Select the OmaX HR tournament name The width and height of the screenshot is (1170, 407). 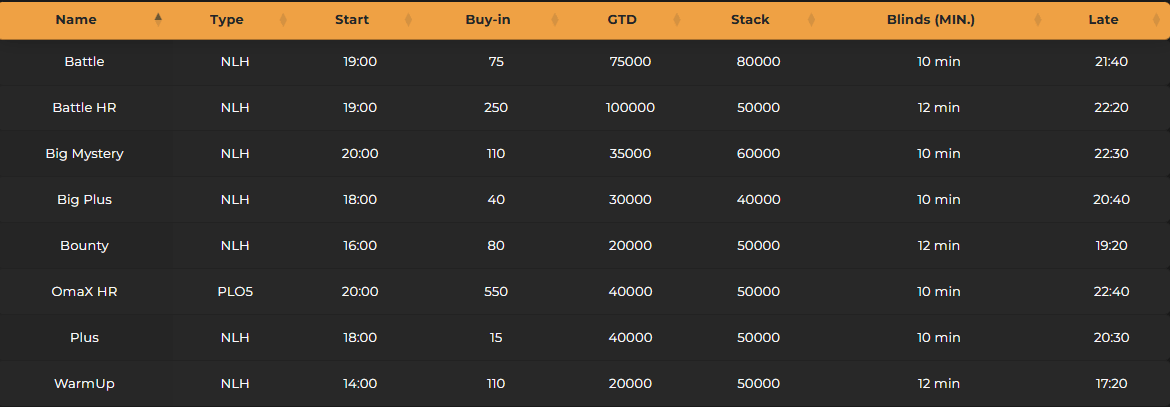point(84,291)
